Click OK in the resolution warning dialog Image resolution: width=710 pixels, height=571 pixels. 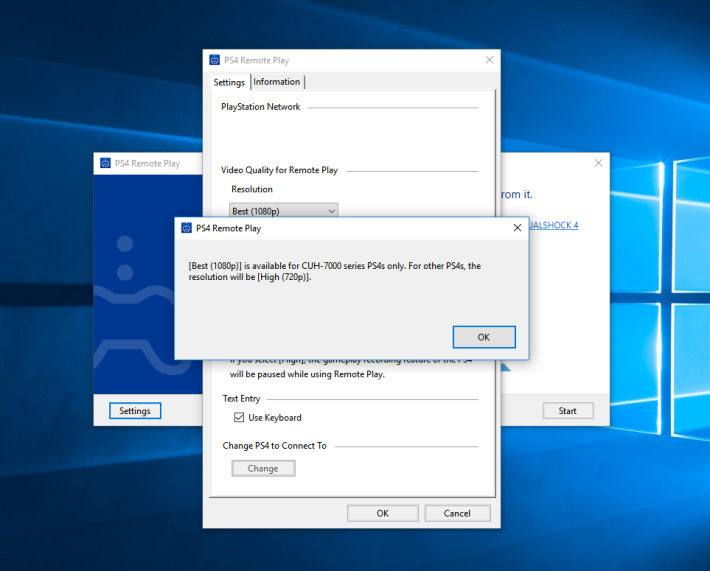click(x=484, y=337)
